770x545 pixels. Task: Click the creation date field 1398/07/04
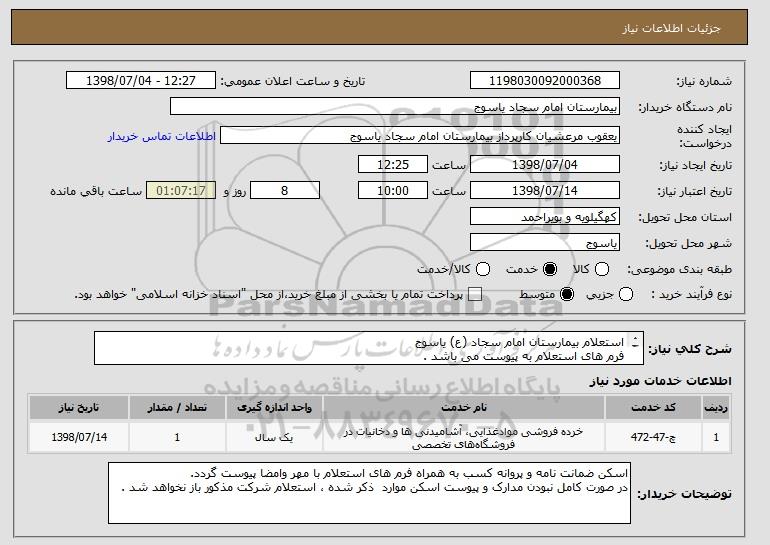[x=545, y=164]
